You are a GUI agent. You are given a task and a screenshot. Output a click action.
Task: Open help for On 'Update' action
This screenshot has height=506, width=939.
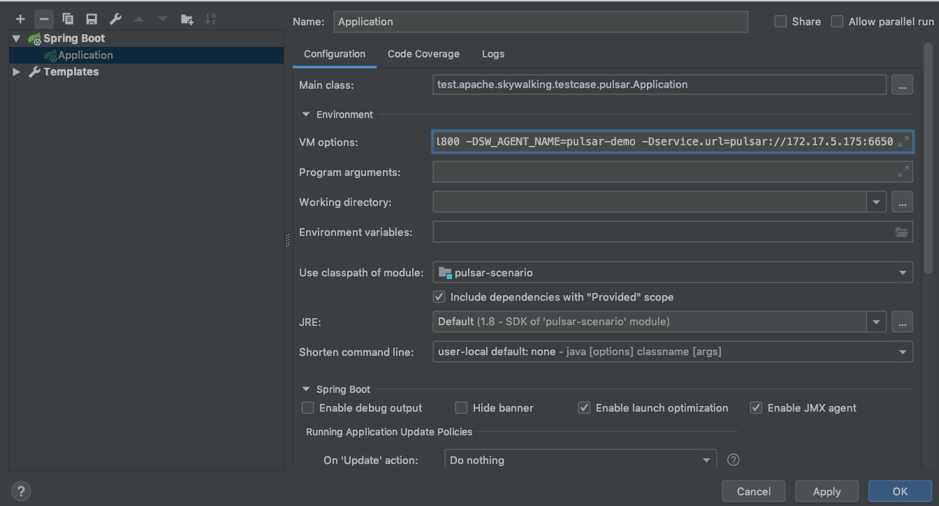click(x=733, y=460)
